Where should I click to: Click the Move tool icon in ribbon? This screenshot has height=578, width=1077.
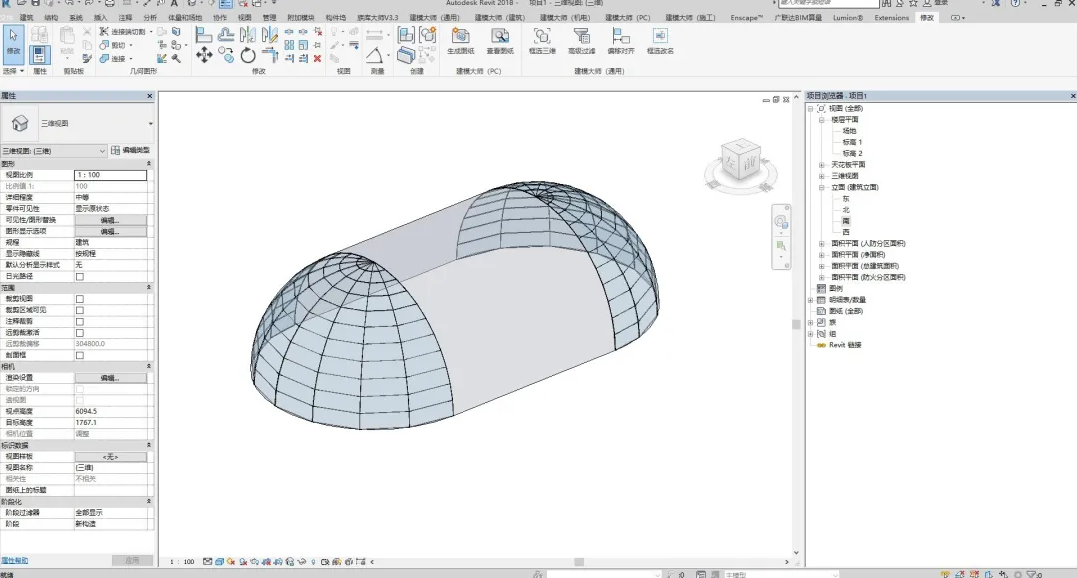pos(204,56)
